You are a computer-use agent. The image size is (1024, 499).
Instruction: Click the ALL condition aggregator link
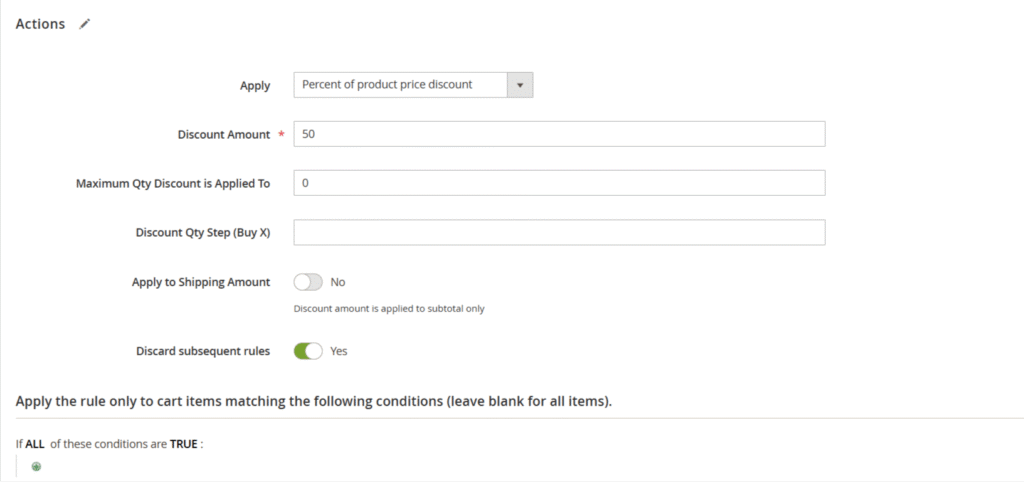click(x=35, y=444)
